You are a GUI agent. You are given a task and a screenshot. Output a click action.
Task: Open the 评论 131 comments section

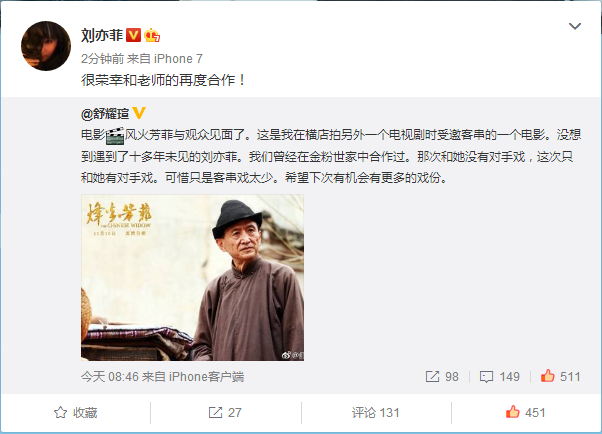point(375,412)
